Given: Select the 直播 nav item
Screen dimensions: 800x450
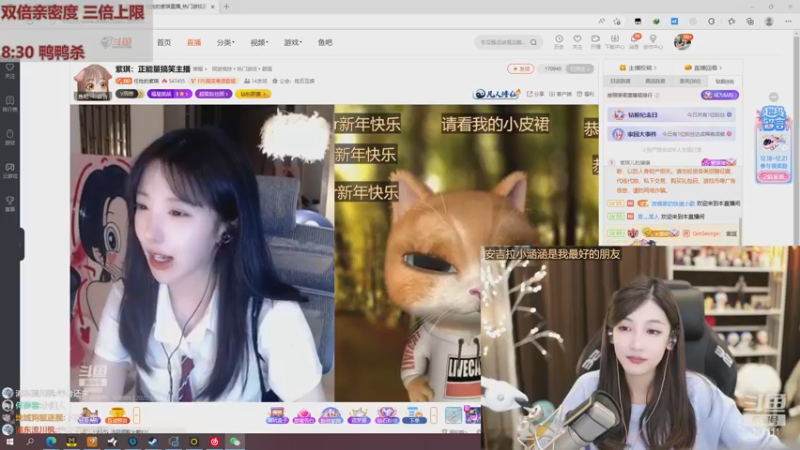Looking at the screenshot, I should pos(194,42).
